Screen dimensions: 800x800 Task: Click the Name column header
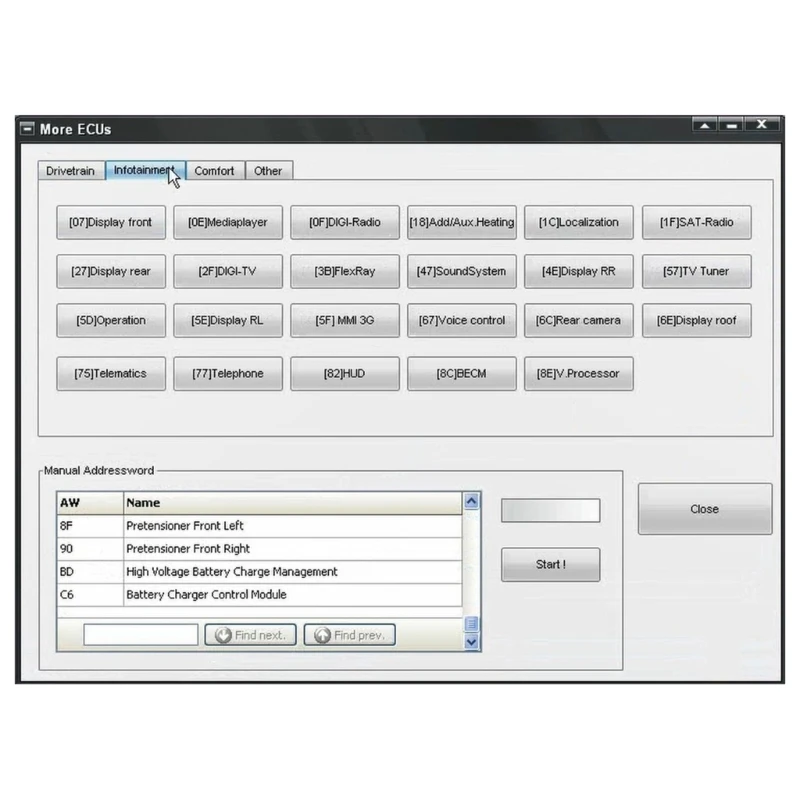pyautogui.click(x=293, y=503)
